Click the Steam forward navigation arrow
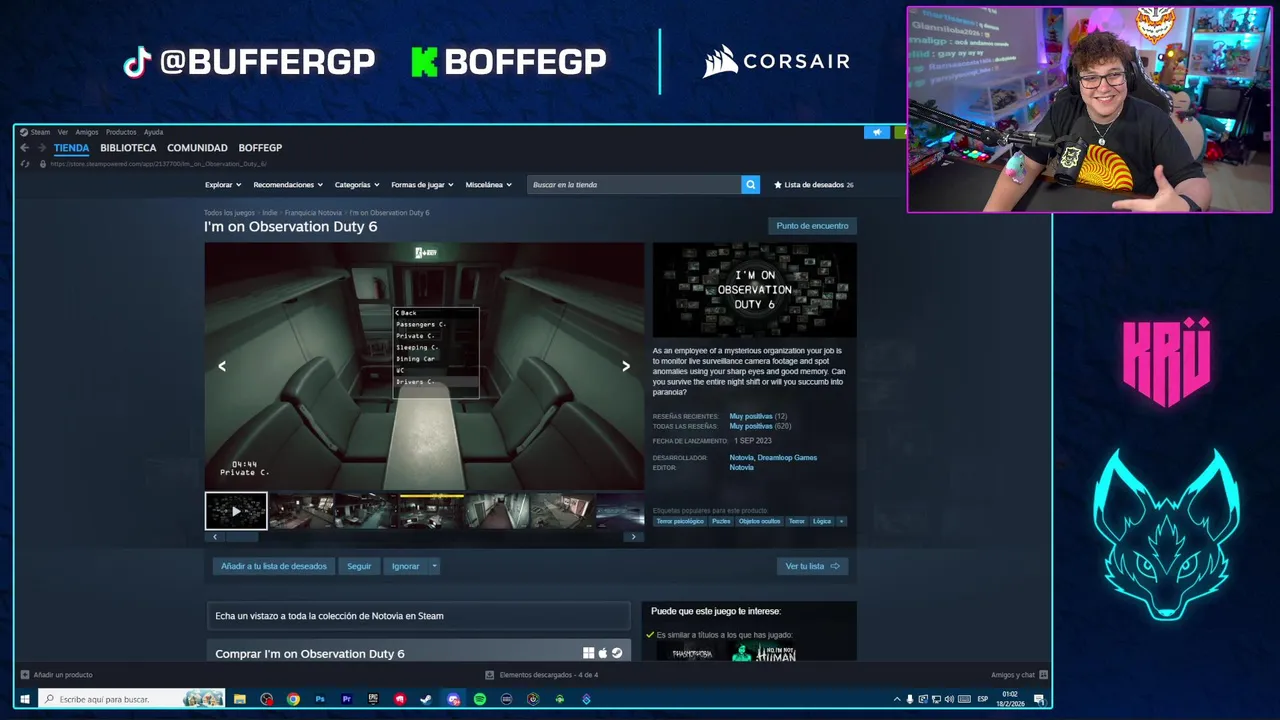 coord(41,148)
